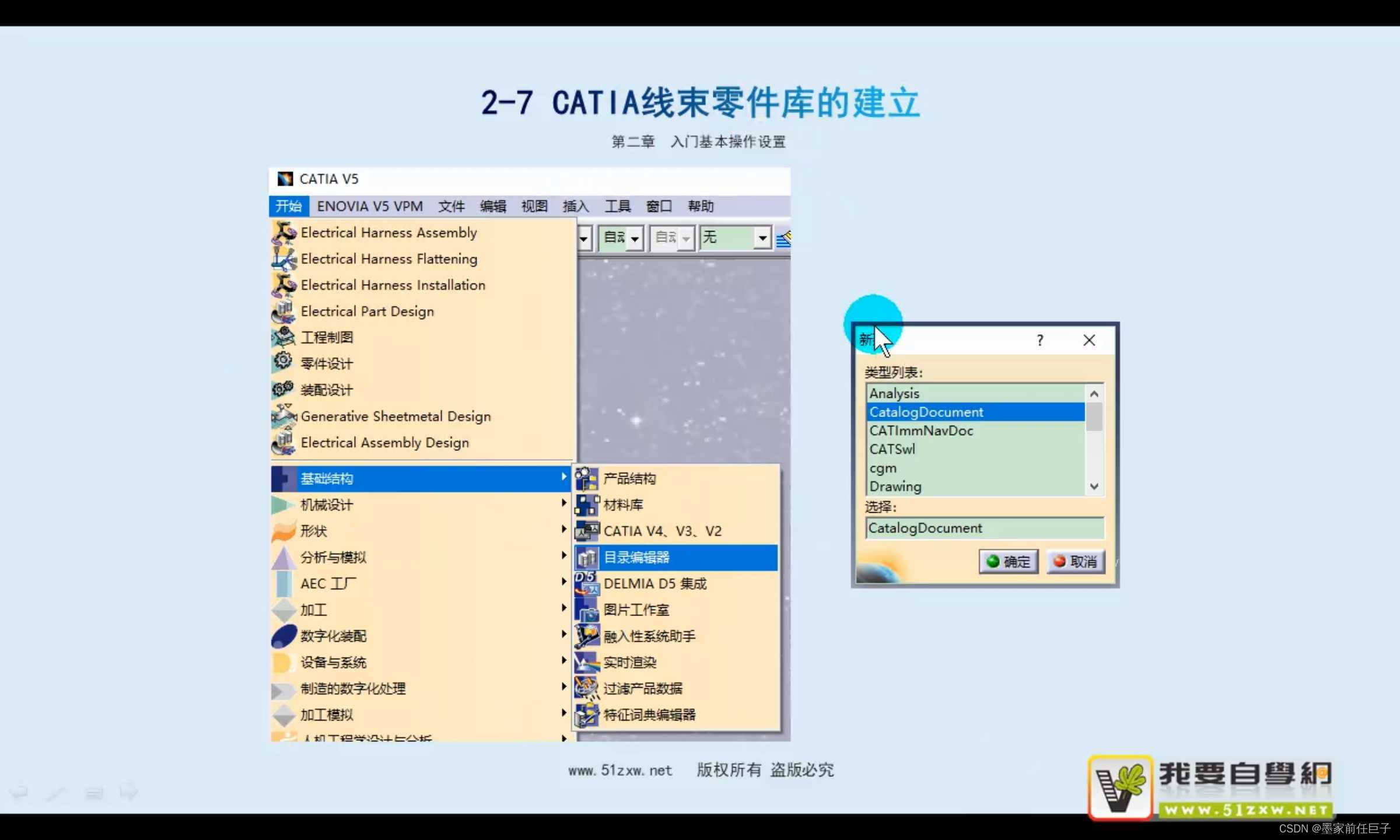The width and height of the screenshot is (1400, 840).
Task: Open the 工具 menu
Action: 617,206
